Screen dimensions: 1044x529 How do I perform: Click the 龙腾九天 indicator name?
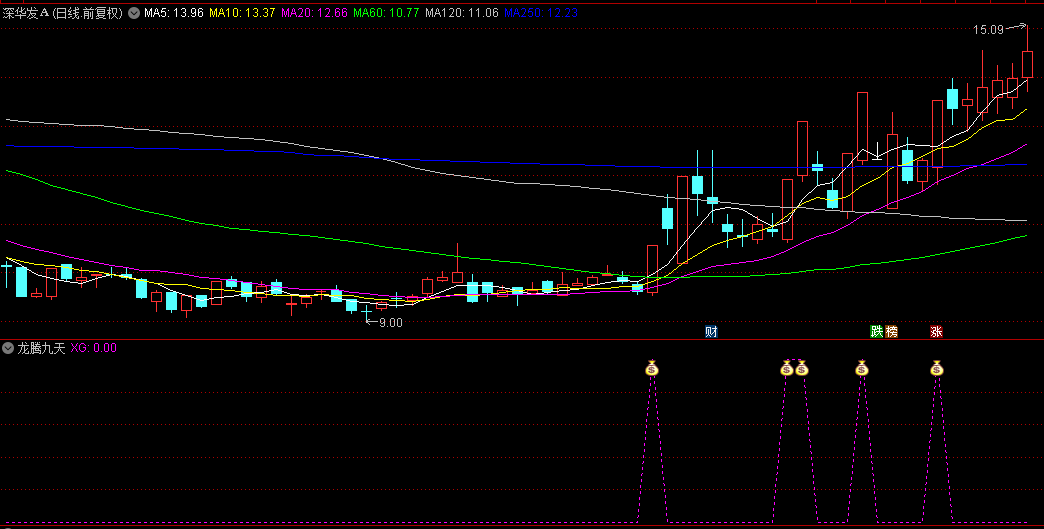pos(41,347)
